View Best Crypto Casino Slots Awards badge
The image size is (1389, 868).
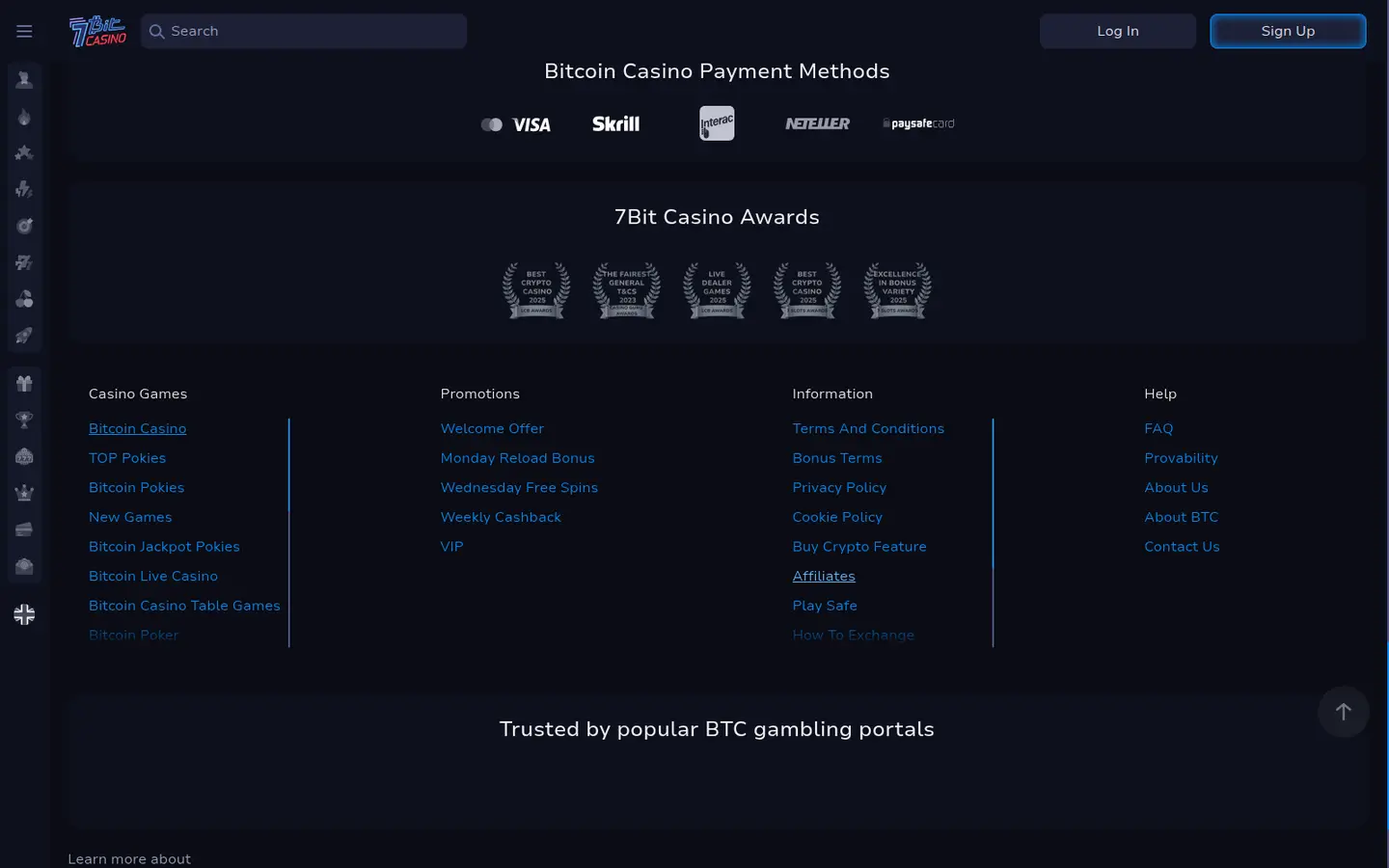[807, 290]
